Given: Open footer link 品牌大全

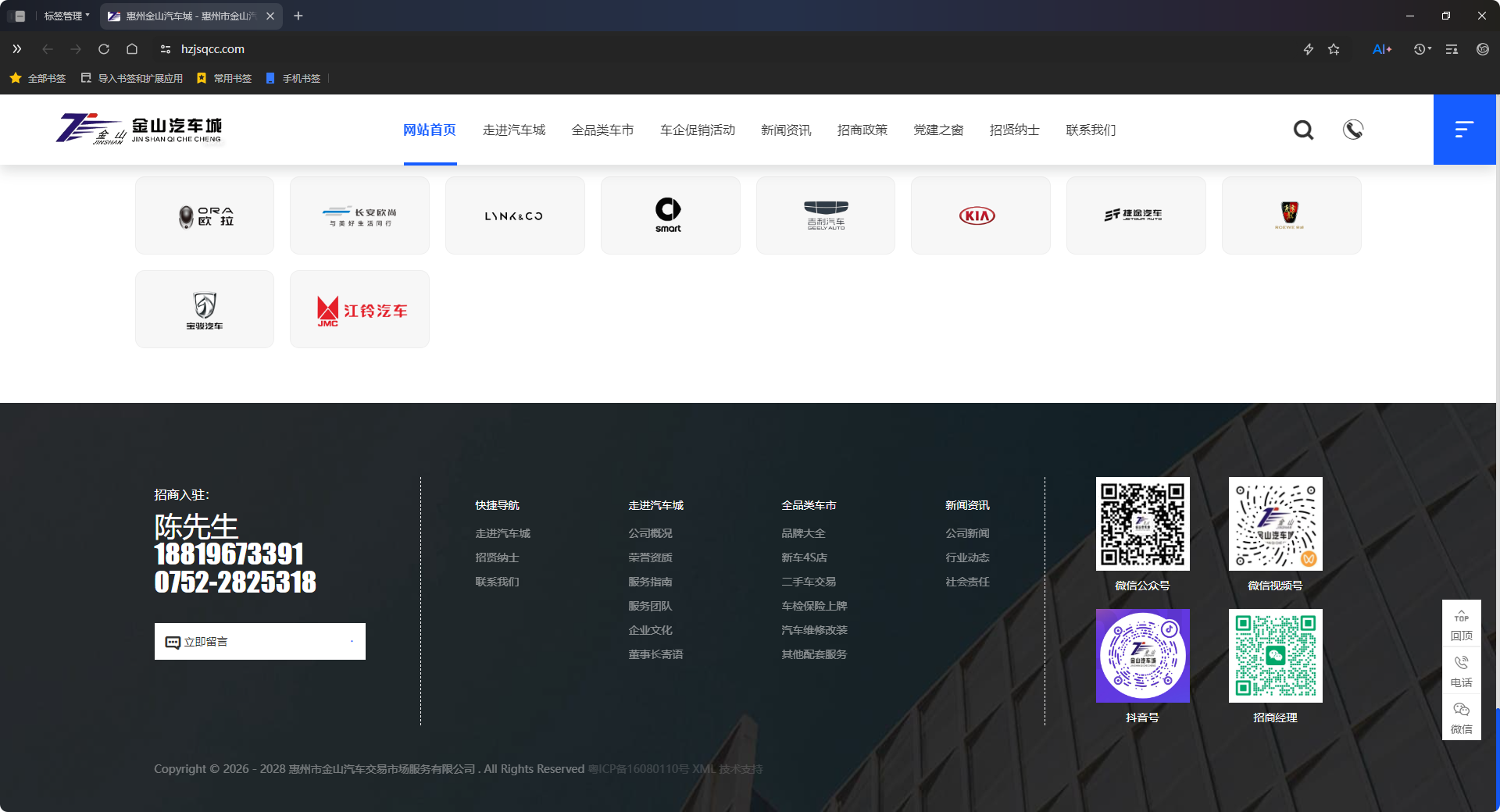Looking at the screenshot, I should pos(804,533).
